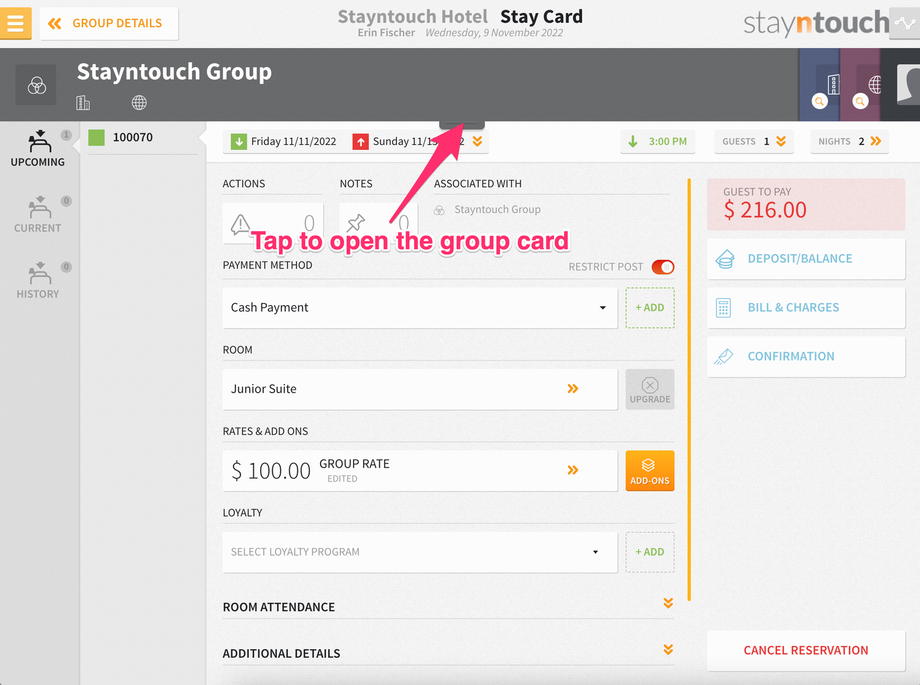
Task: Expand the Additional Details section
Action: click(668, 650)
